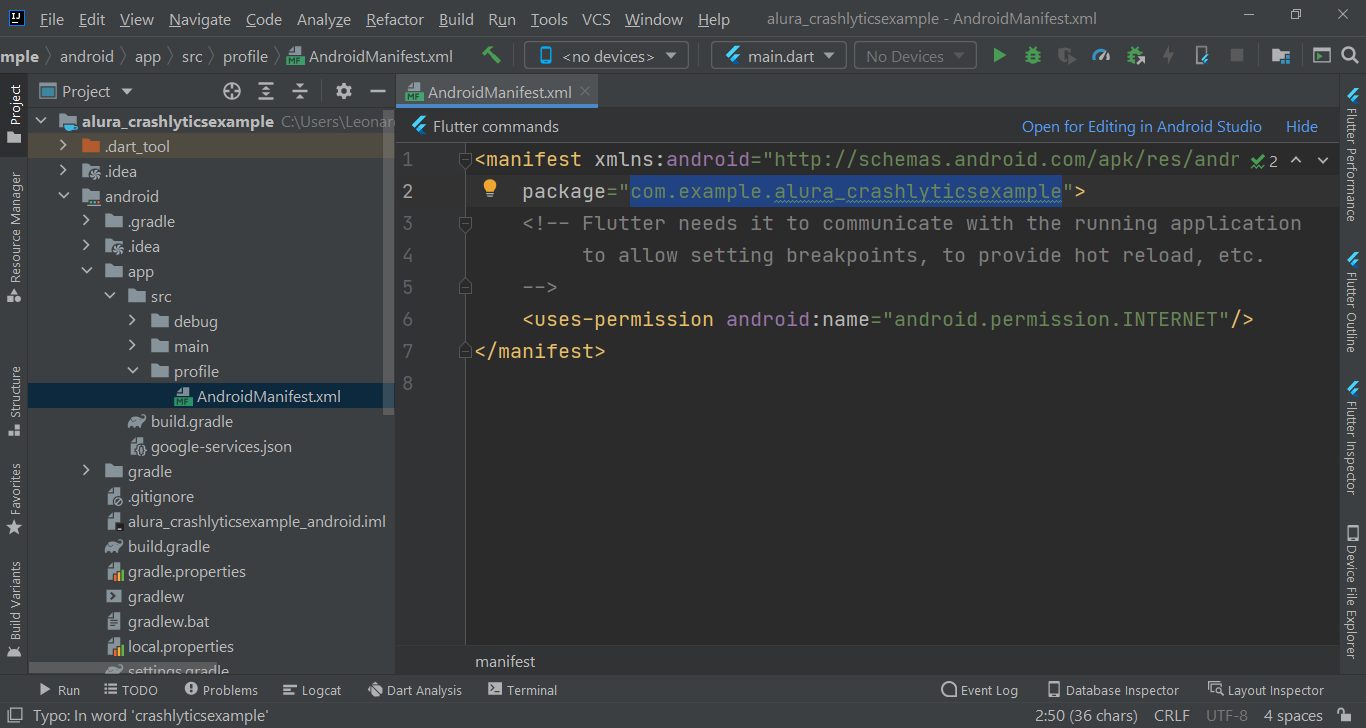Open the Refactor menu

tap(394, 18)
